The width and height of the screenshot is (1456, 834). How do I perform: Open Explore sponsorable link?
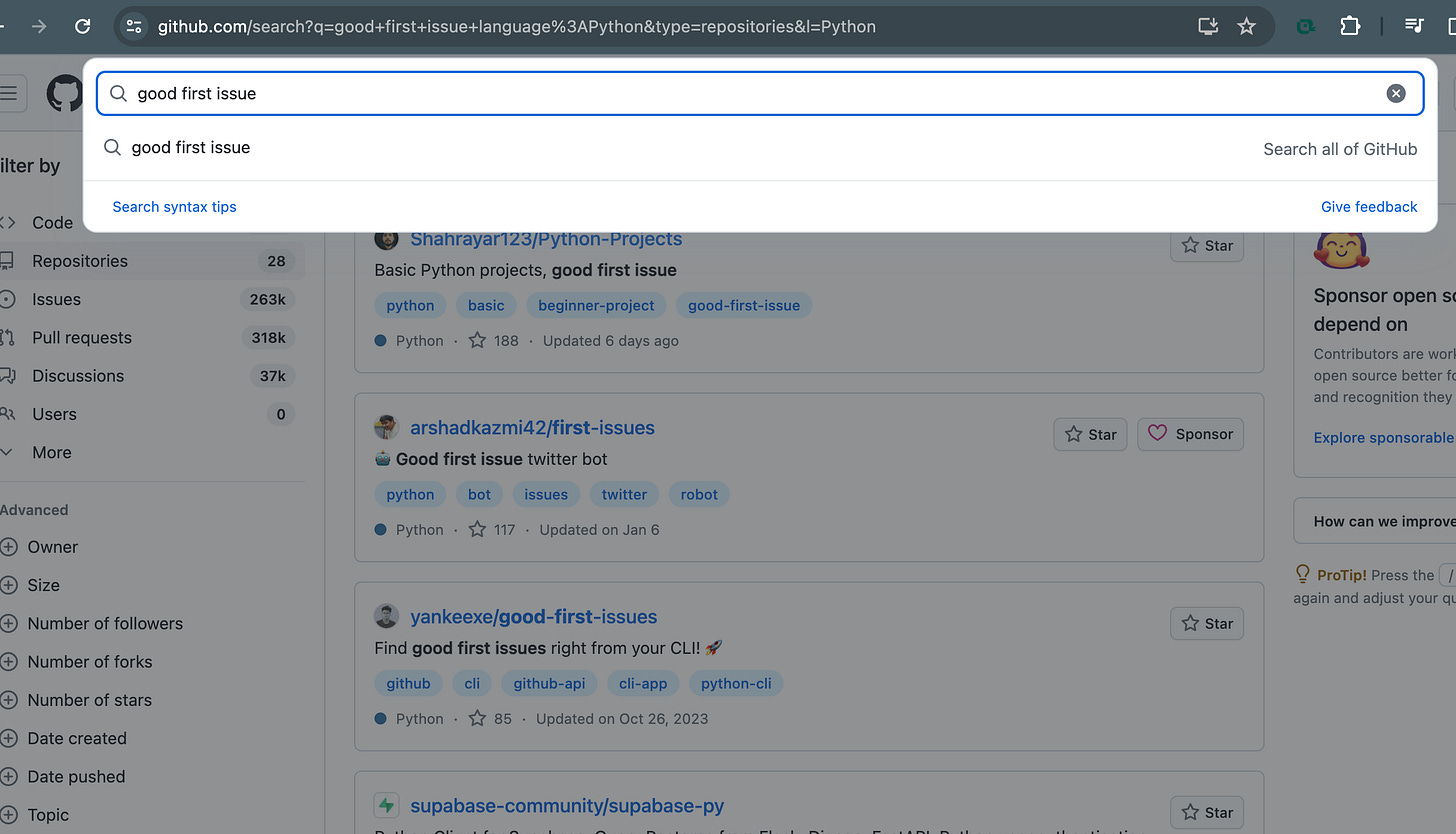1384,437
